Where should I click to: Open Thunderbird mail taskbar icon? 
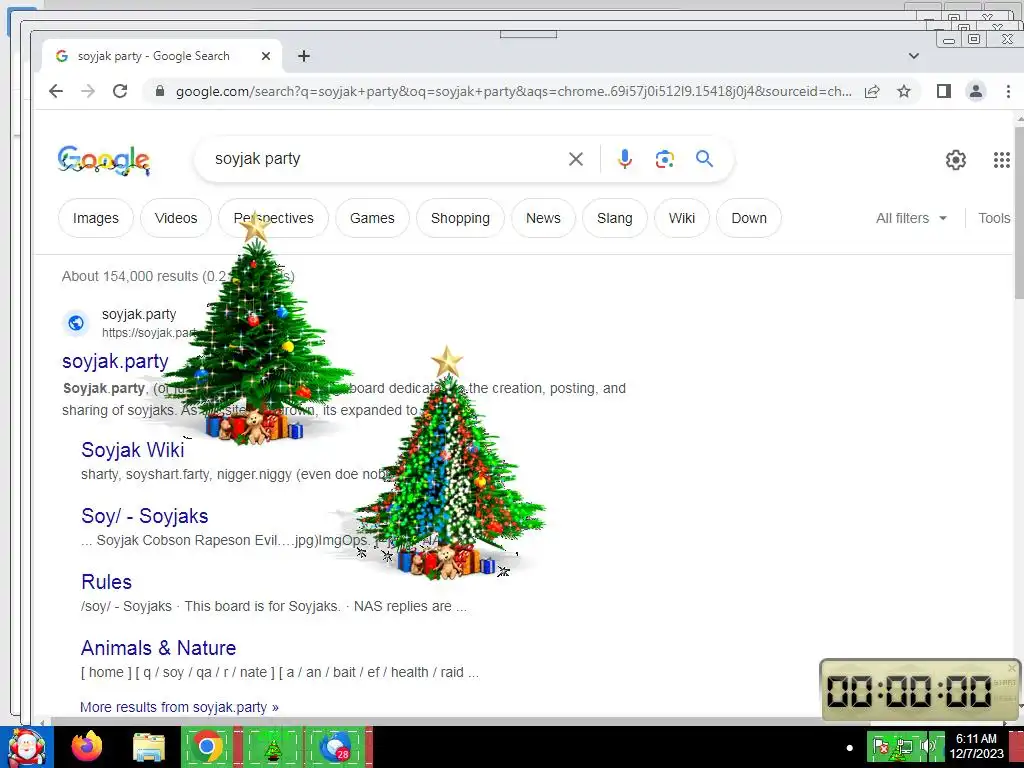pyautogui.click(x=336, y=747)
